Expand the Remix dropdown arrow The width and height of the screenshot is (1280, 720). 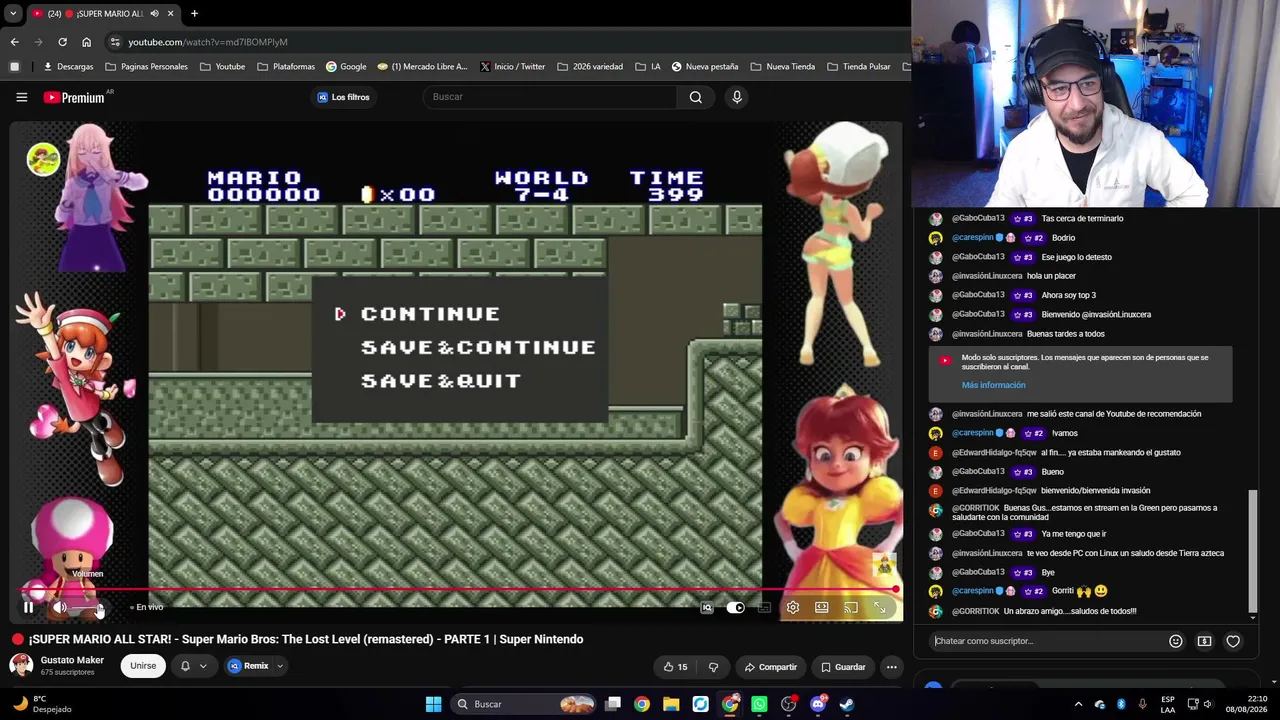point(280,666)
